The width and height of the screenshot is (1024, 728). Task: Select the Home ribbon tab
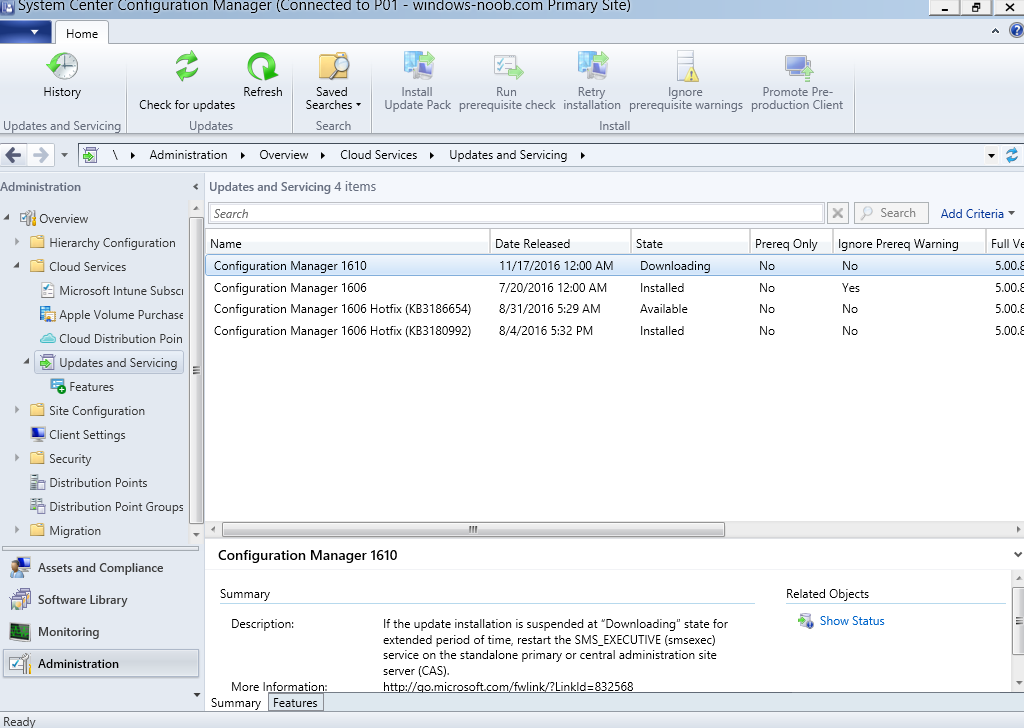(x=82, y=33)
